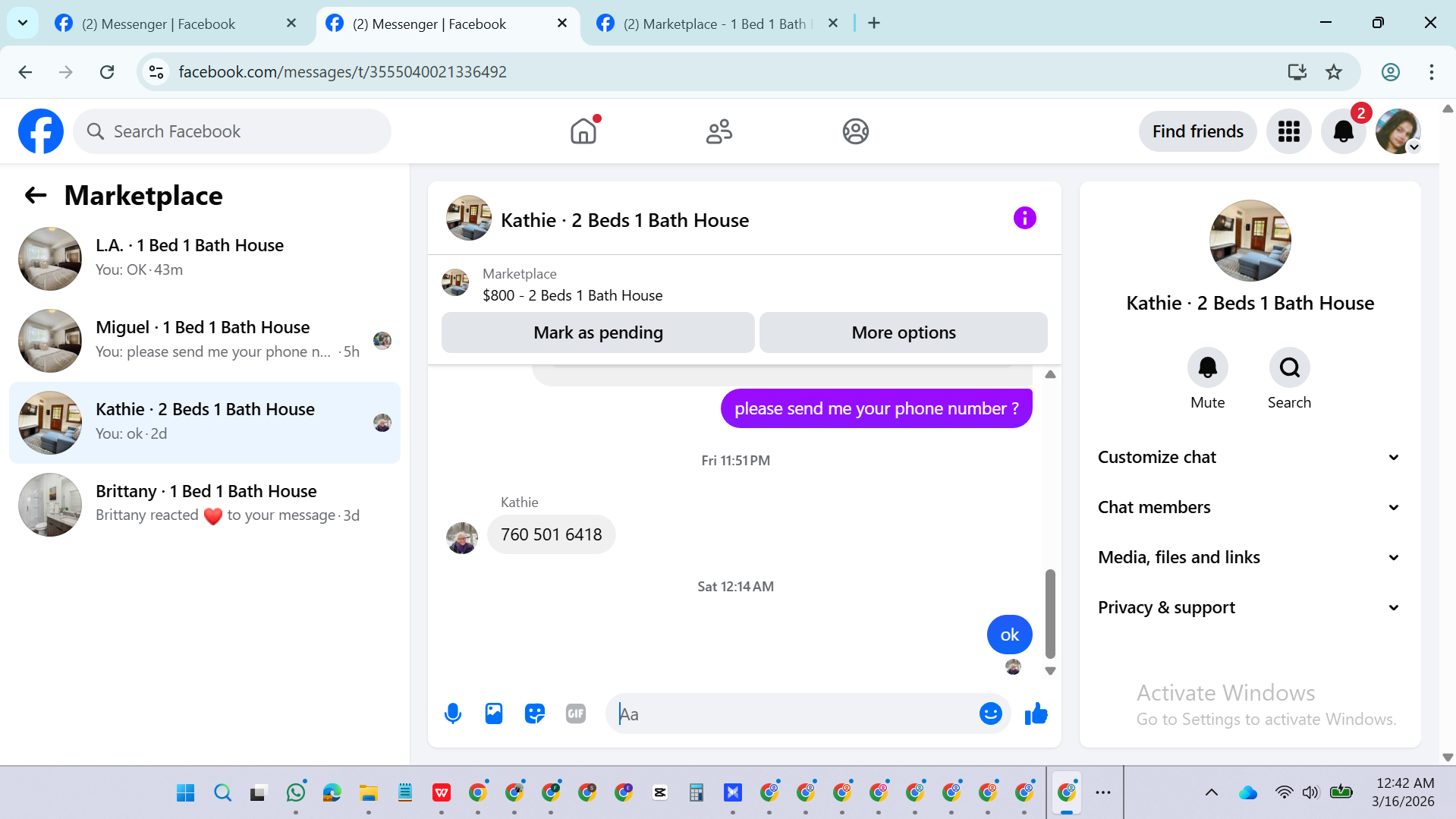Image resolution: width=1456 pixels, height=819 pixels.
Task: Choose a GIF
Action: pyautogui.click(x=576, y=713)
